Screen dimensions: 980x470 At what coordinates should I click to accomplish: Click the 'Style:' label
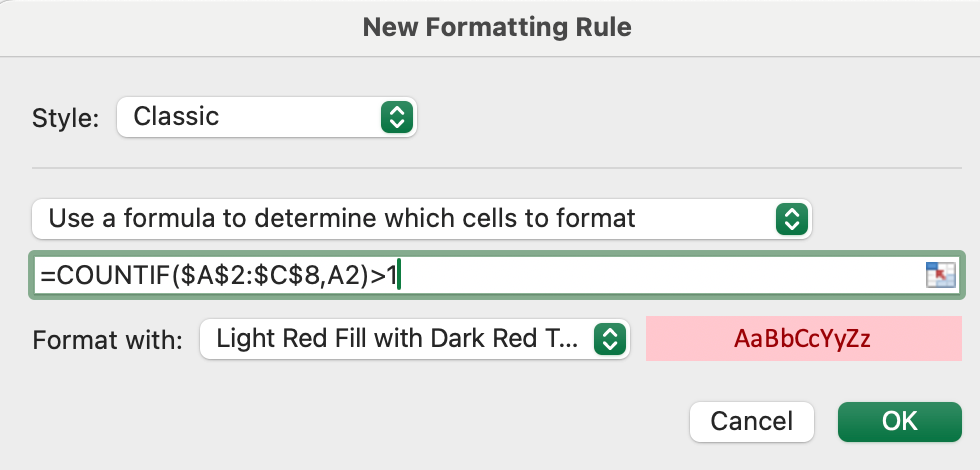click(66, 118)
